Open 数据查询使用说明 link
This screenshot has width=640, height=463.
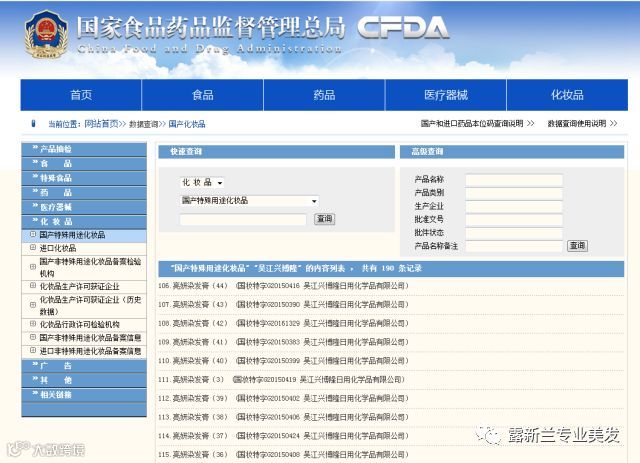pos(582,123)
